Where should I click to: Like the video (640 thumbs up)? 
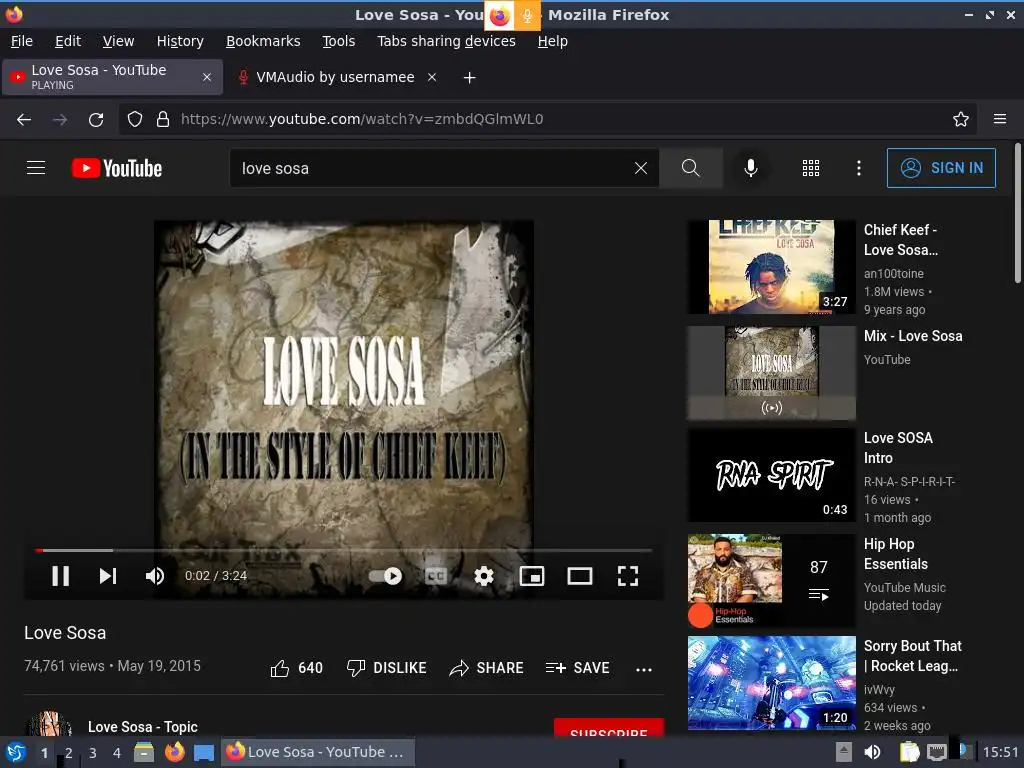296,668
